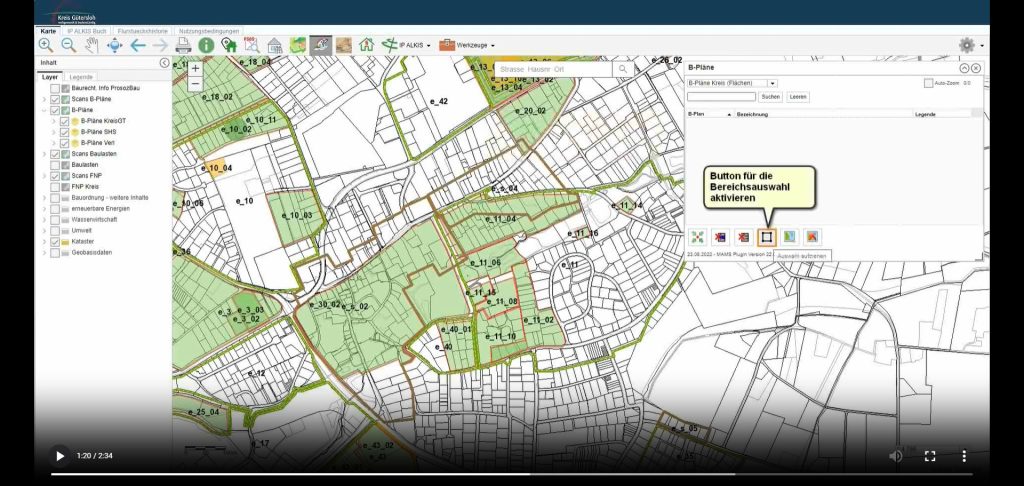The height and width of the screenshot is (486, 1024).
Task: Click the Leeren button
Action: tap(798, 97)
